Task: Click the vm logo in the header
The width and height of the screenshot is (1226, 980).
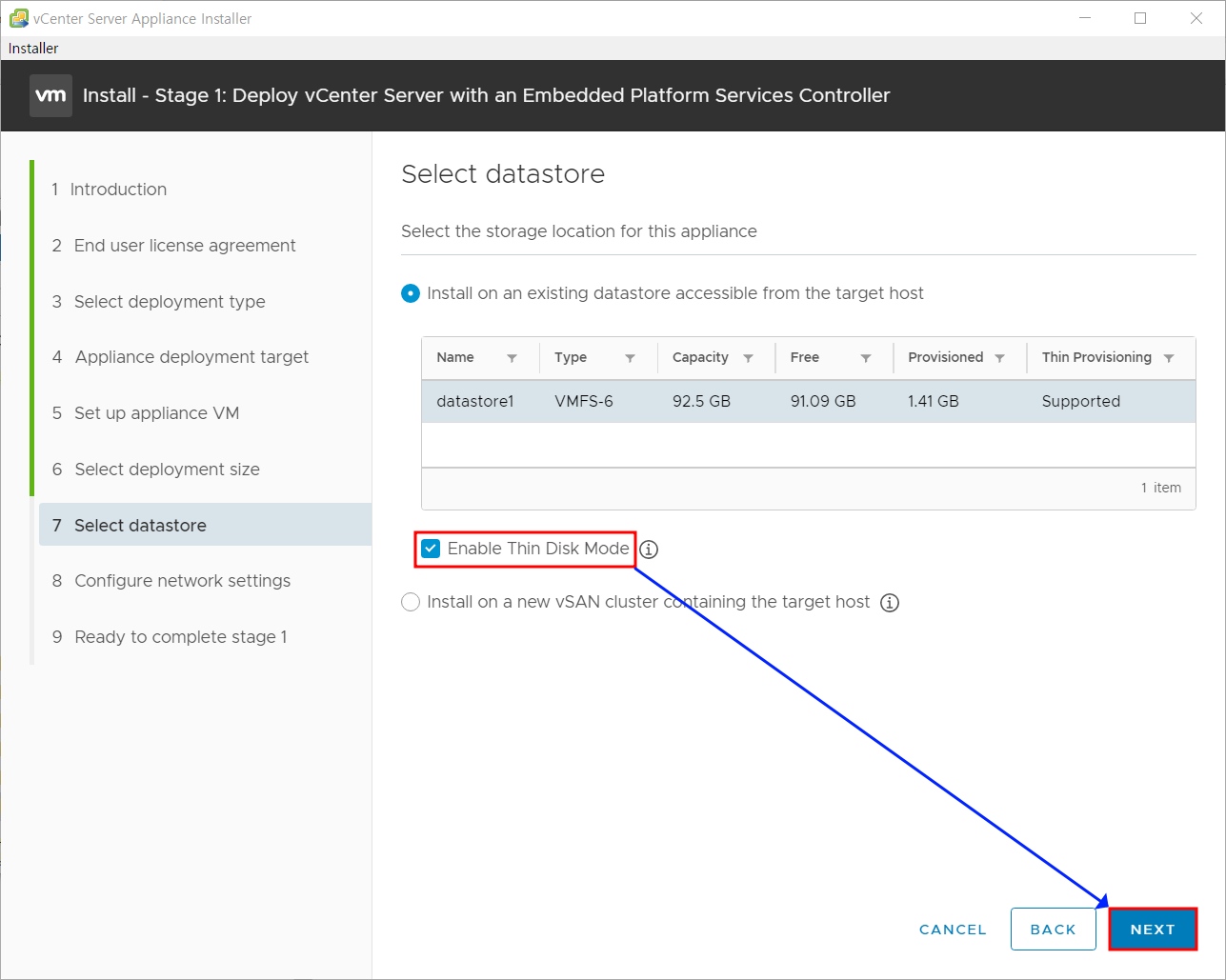Action: coord(50,95)
